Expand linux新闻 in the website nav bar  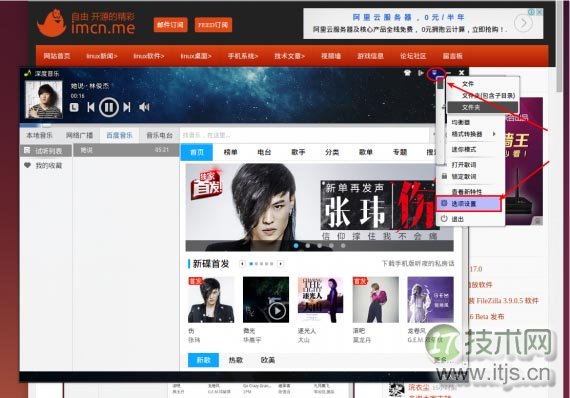coord(102,56)
